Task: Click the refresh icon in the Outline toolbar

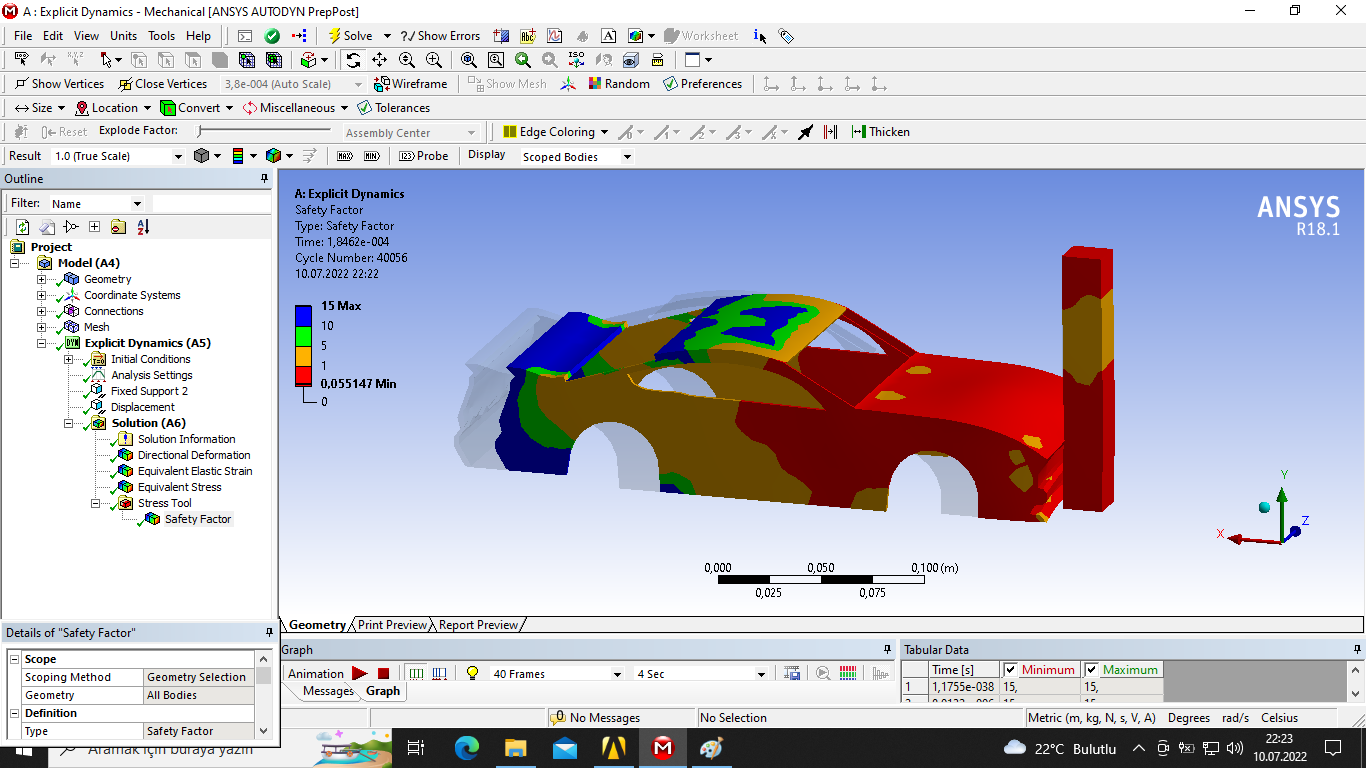Action: pyautogui.click(x=23, y=227)
